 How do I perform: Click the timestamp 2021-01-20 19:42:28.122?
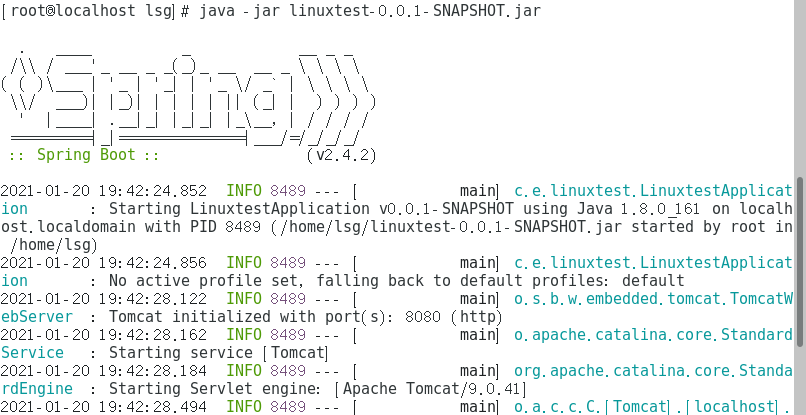point(103,299)
